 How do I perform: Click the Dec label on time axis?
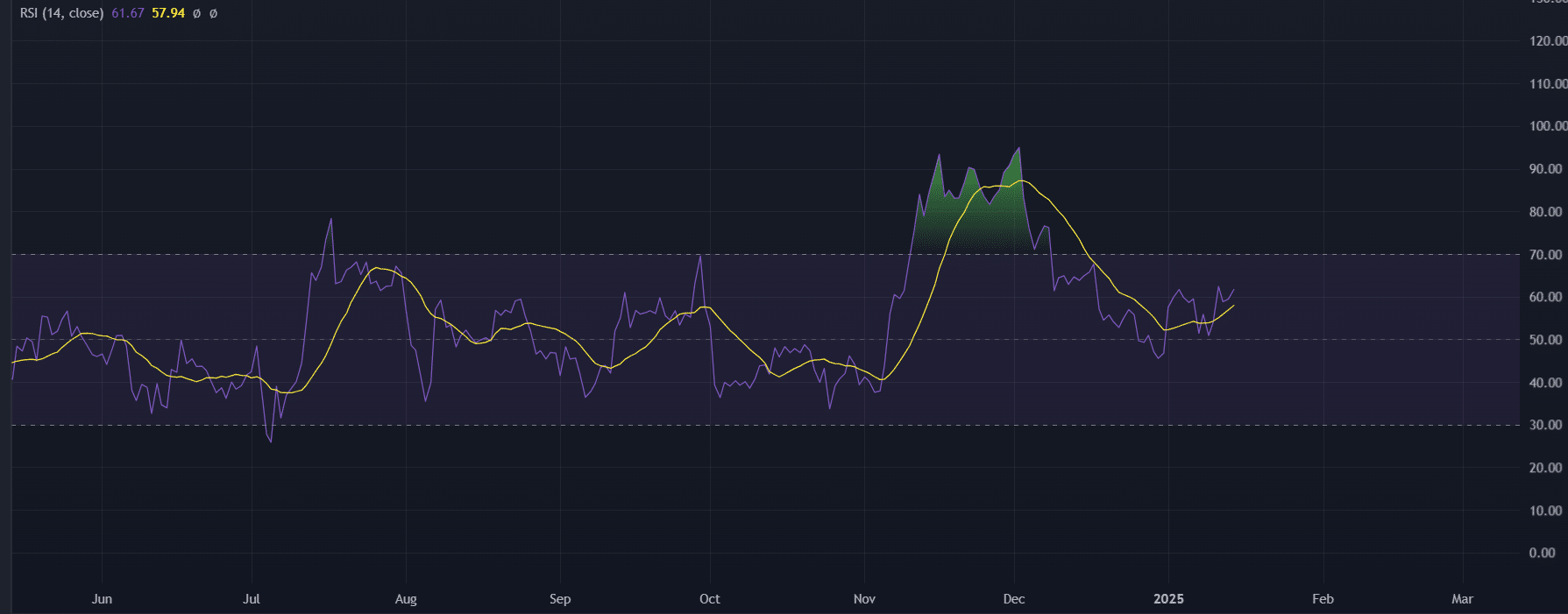[x=1014, y=599]
